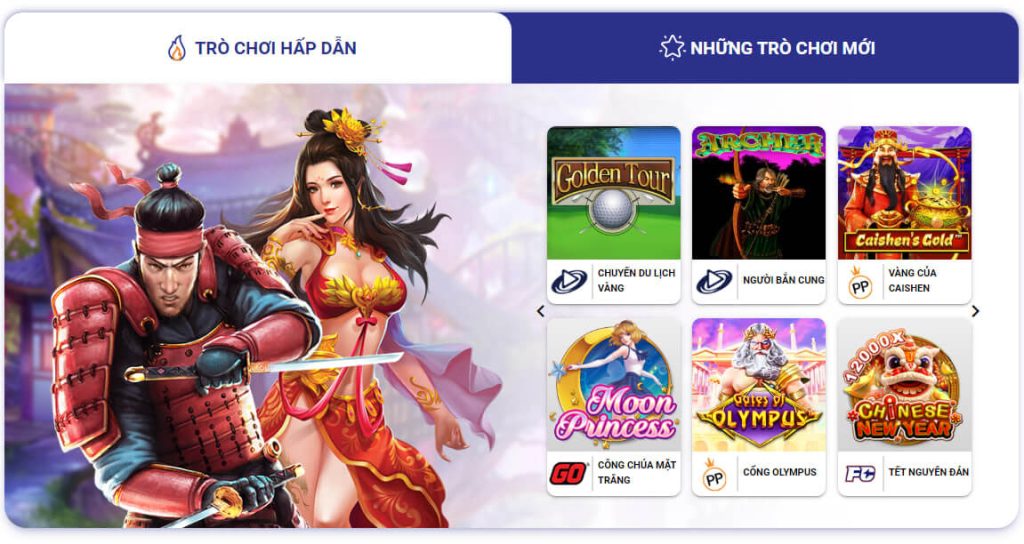The height and width of the screenshot is (544, 1024).
Task: Click the star icon in the new games tab
Action: (672, 47)
